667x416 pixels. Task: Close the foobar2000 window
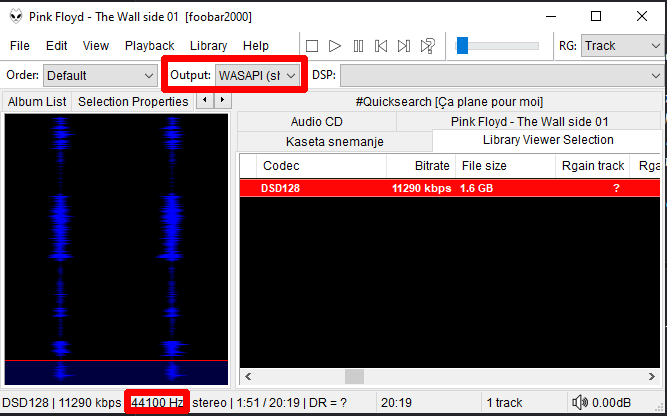[641, 17]
